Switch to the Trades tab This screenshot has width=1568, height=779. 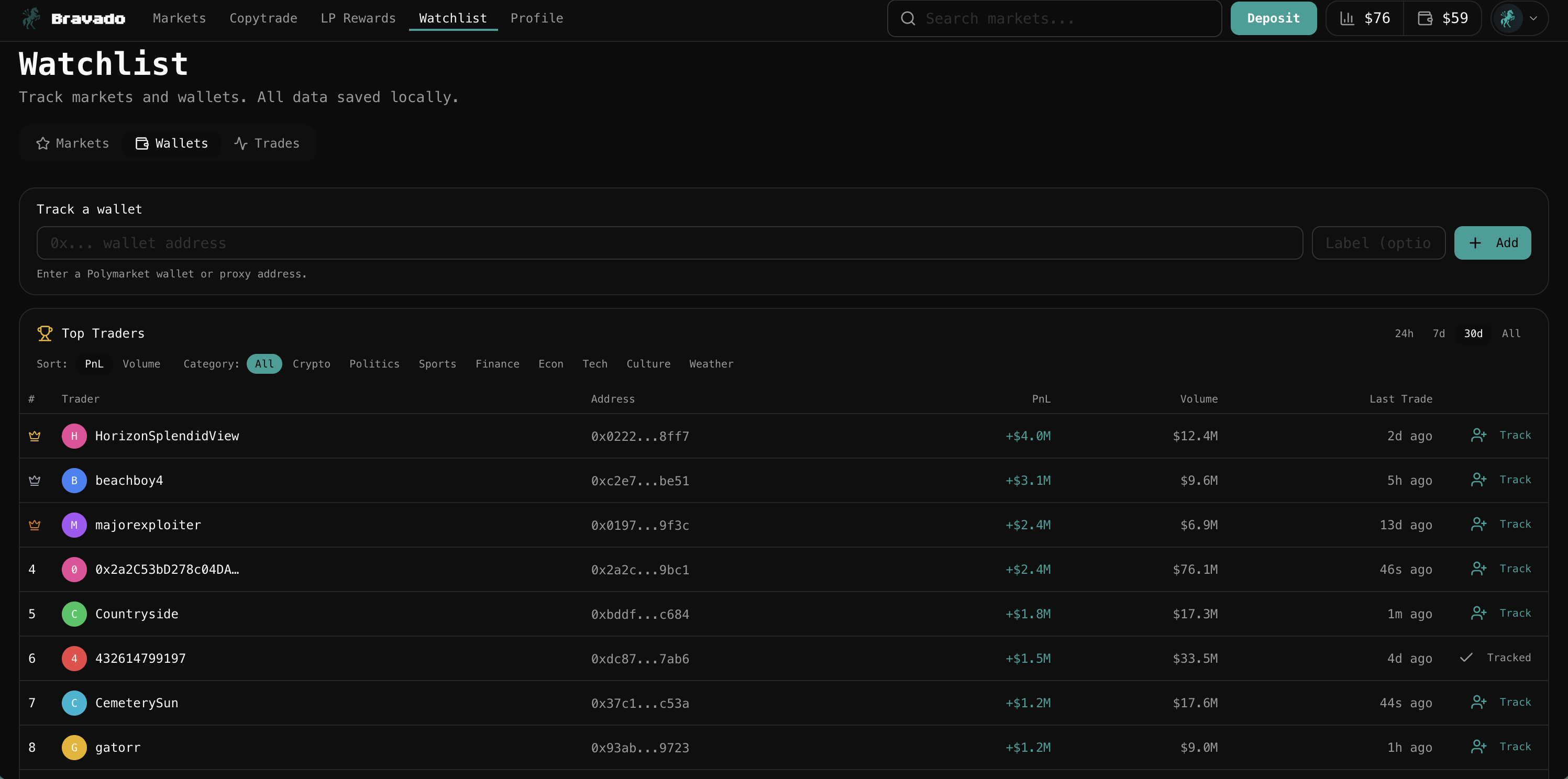[267, 143]
